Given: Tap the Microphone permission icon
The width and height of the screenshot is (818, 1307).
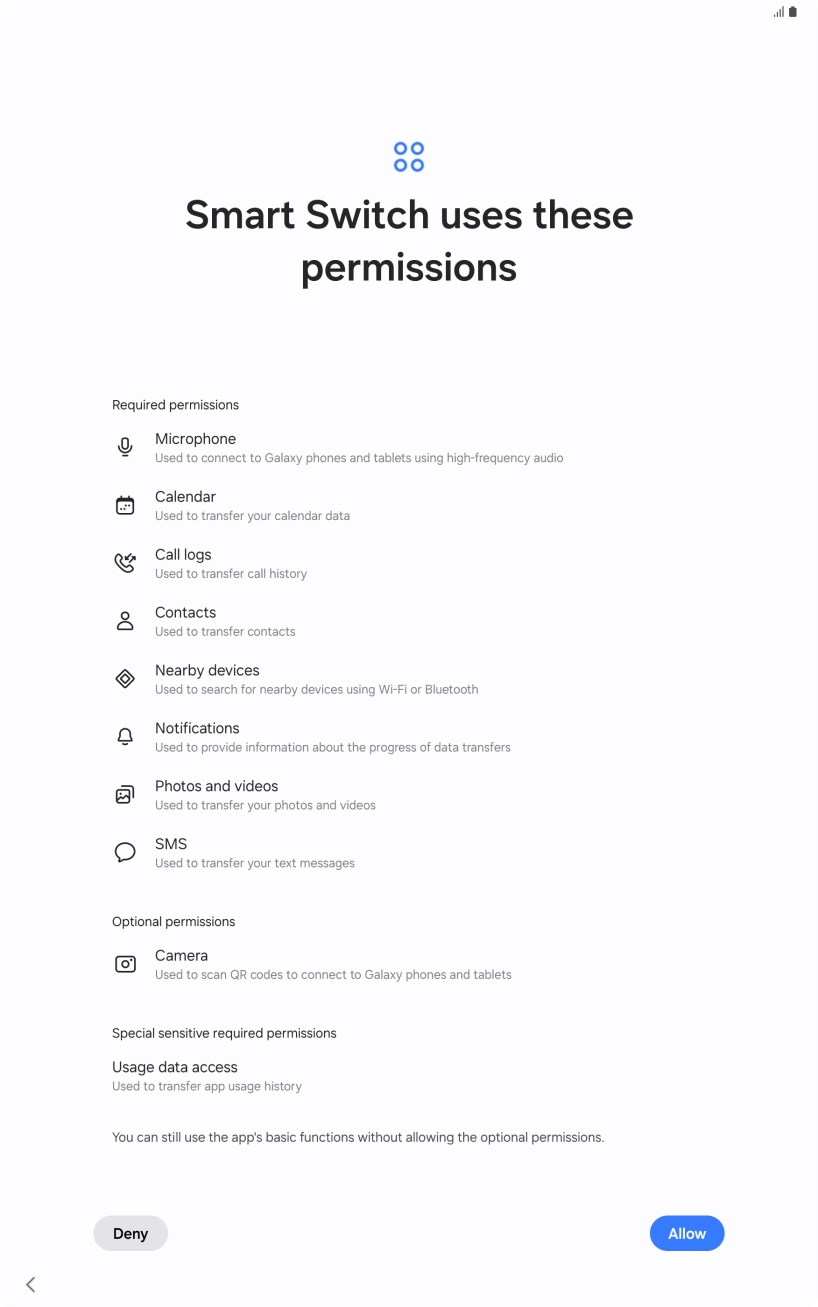Looking at the screenshot, I should coord(125,447).
